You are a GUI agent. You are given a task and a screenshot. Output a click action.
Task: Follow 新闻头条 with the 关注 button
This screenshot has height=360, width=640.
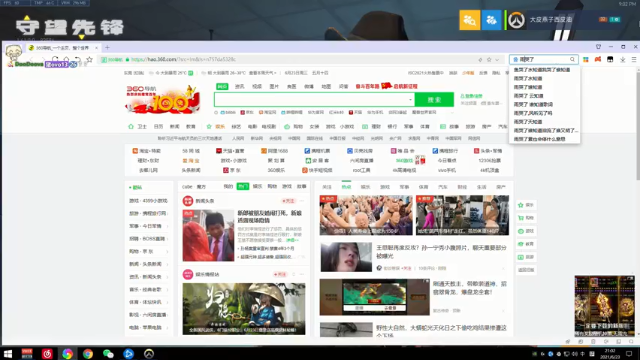(x=288, y=201)
